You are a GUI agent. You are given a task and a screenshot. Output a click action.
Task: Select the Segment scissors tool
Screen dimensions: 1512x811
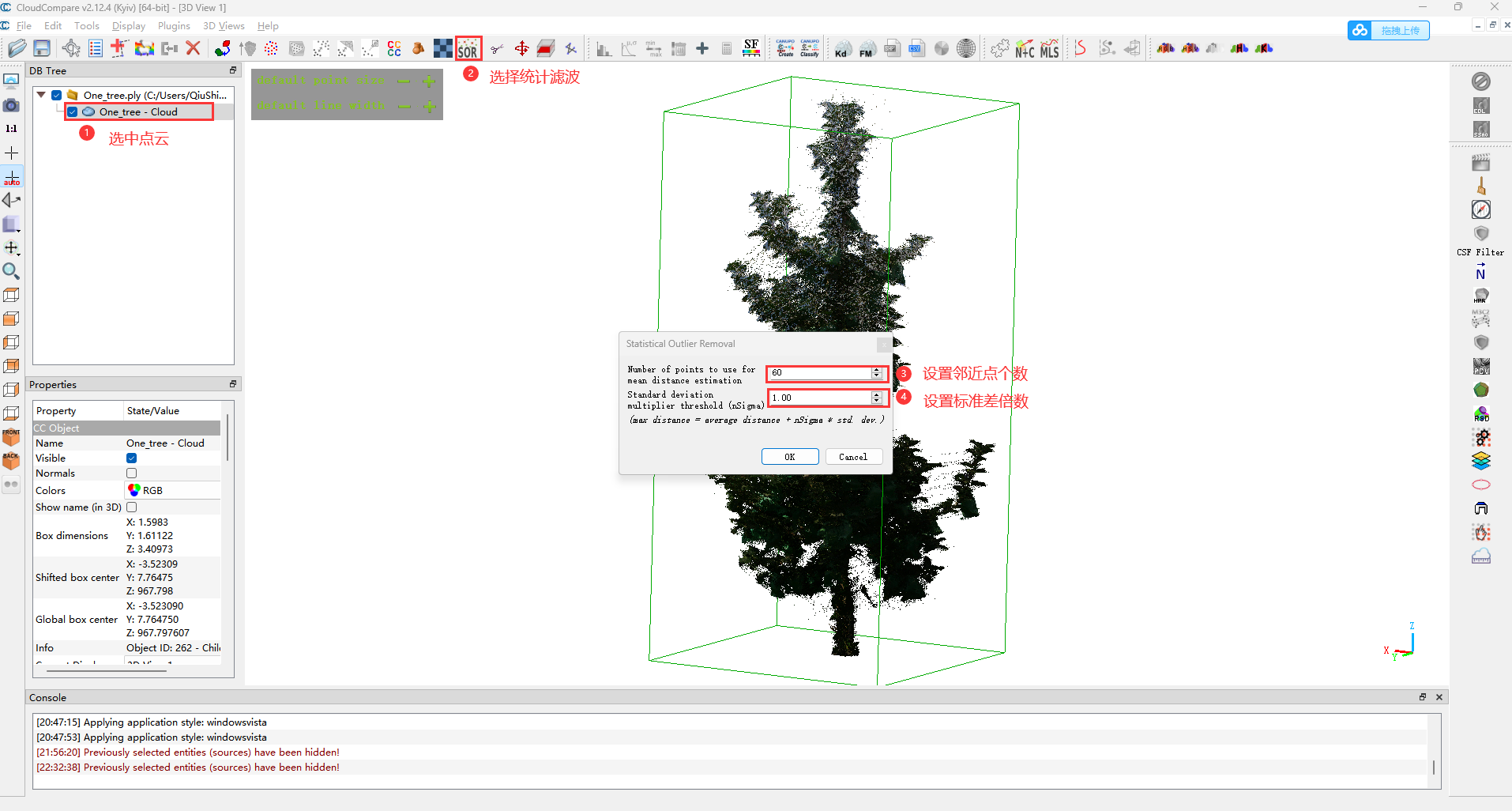click(x=497, y=48)
